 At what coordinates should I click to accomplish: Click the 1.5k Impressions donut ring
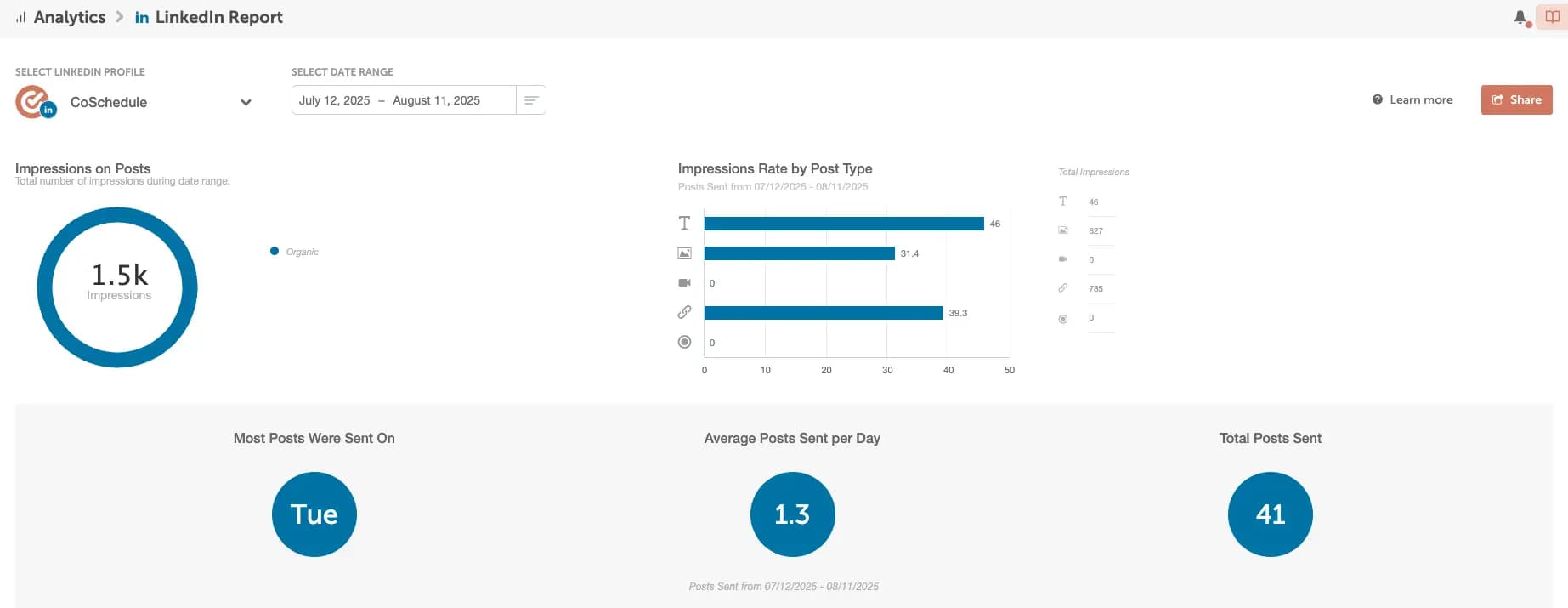44,287
